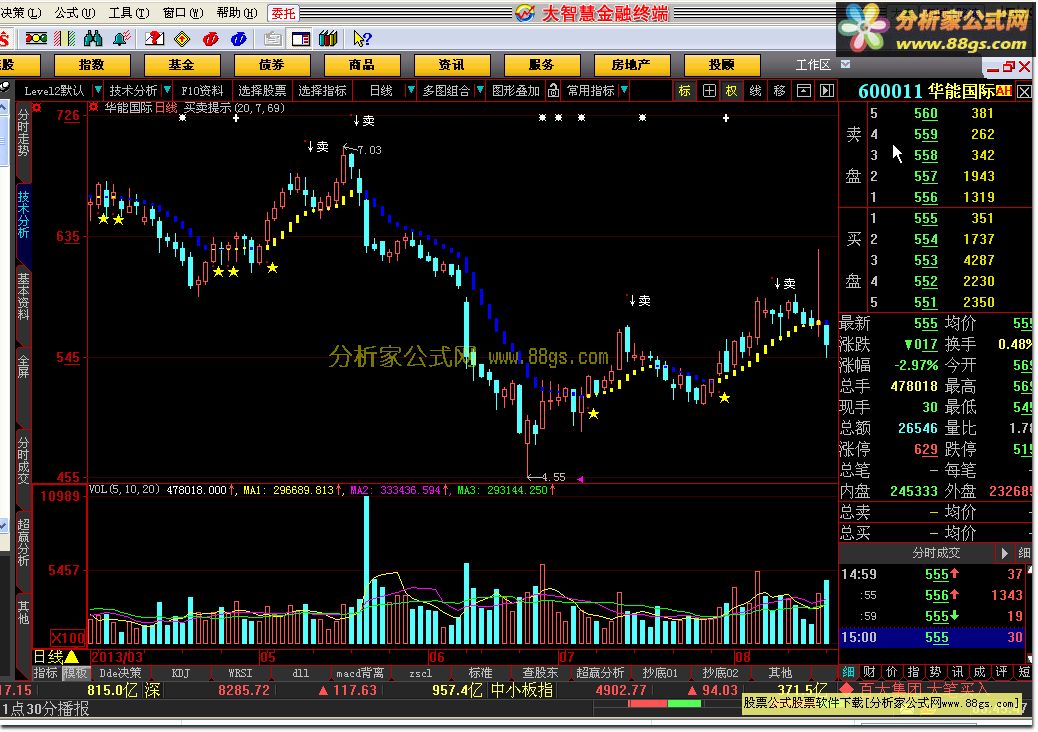Open the 窗口 menu
This screenshot has width=1038, height=732.
pos(183,13)
